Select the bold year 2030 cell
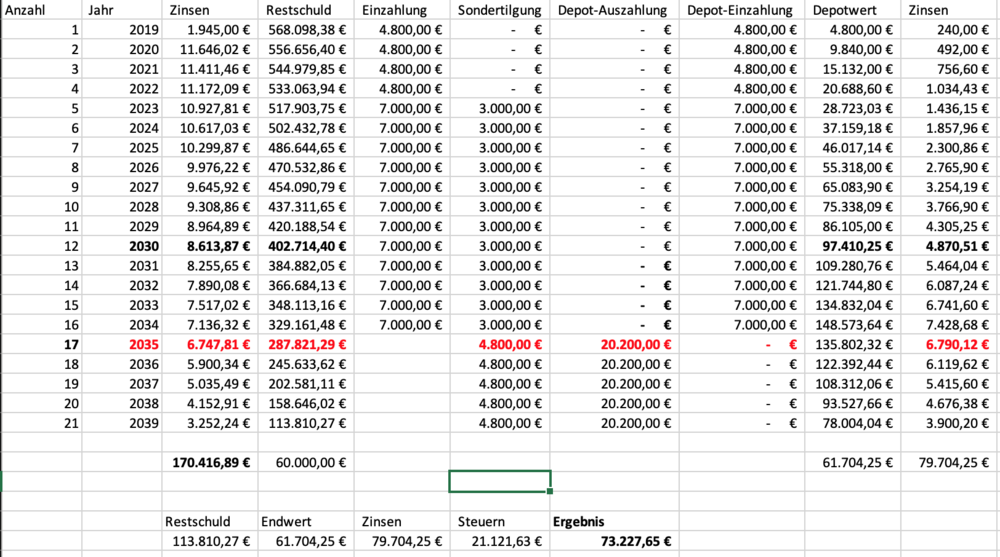1000x557 pixels. point(122,247)
